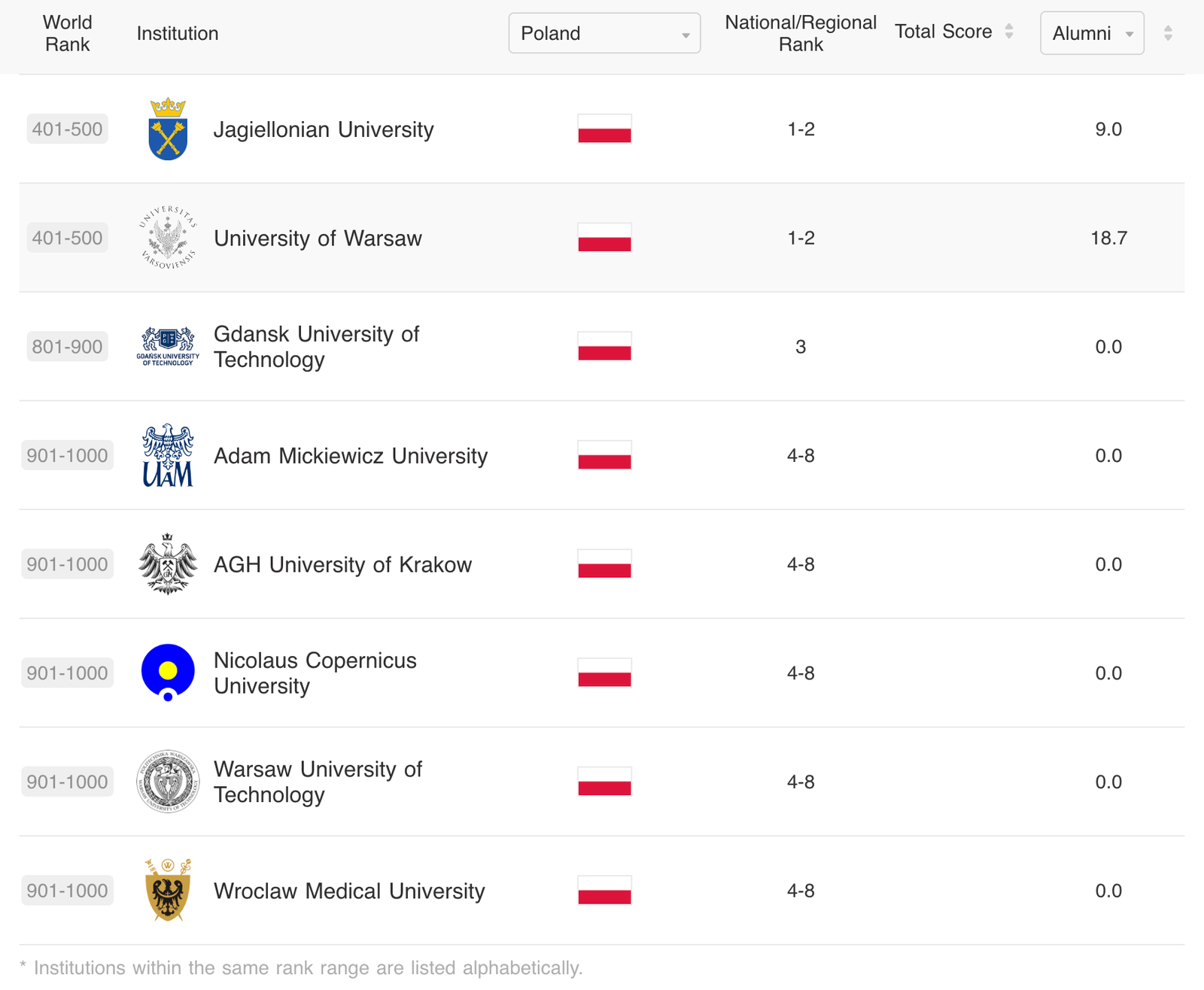Sort by Total Score column arrows
Screen dimensions: 1204x990
pyautogui.click(x=1009, y=32)
